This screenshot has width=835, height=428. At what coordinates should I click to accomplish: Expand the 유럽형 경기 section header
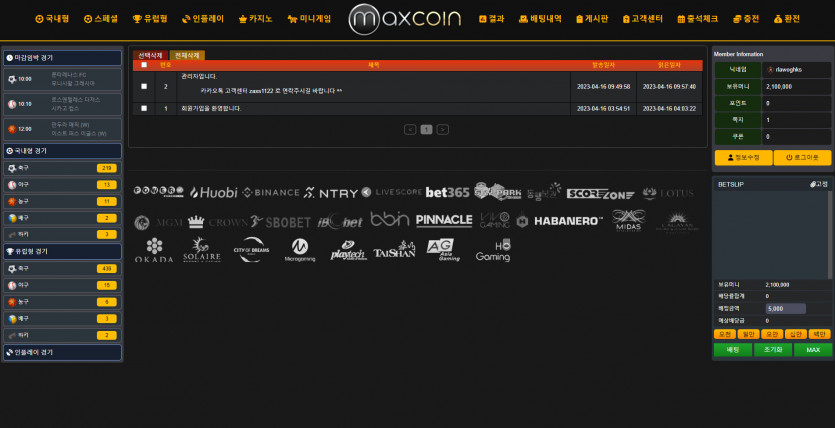(62, 251)
